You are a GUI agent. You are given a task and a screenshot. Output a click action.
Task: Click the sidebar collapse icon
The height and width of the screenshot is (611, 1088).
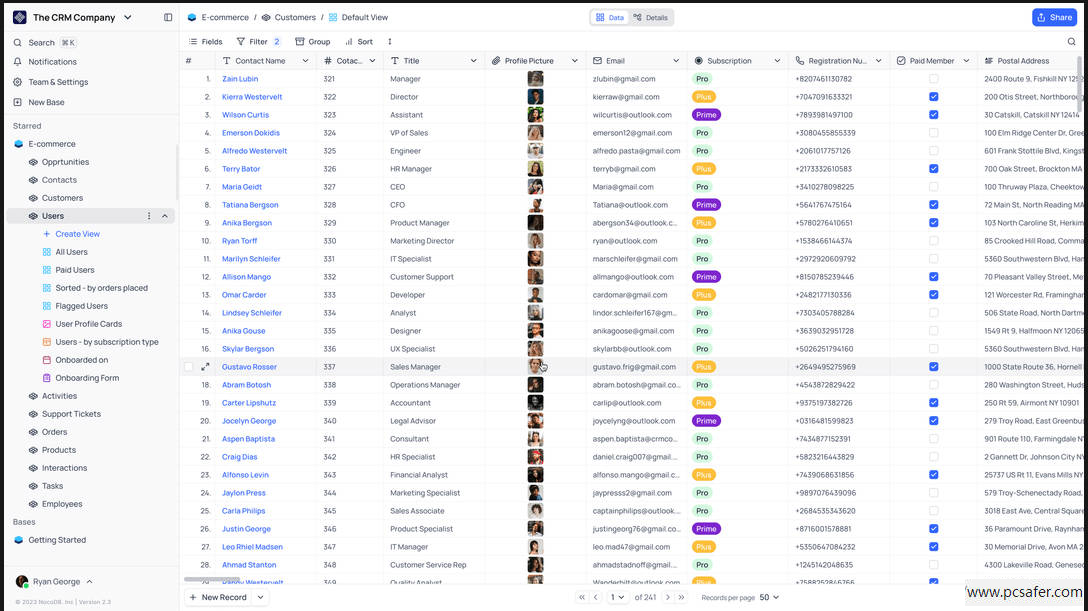pos(168,17)
